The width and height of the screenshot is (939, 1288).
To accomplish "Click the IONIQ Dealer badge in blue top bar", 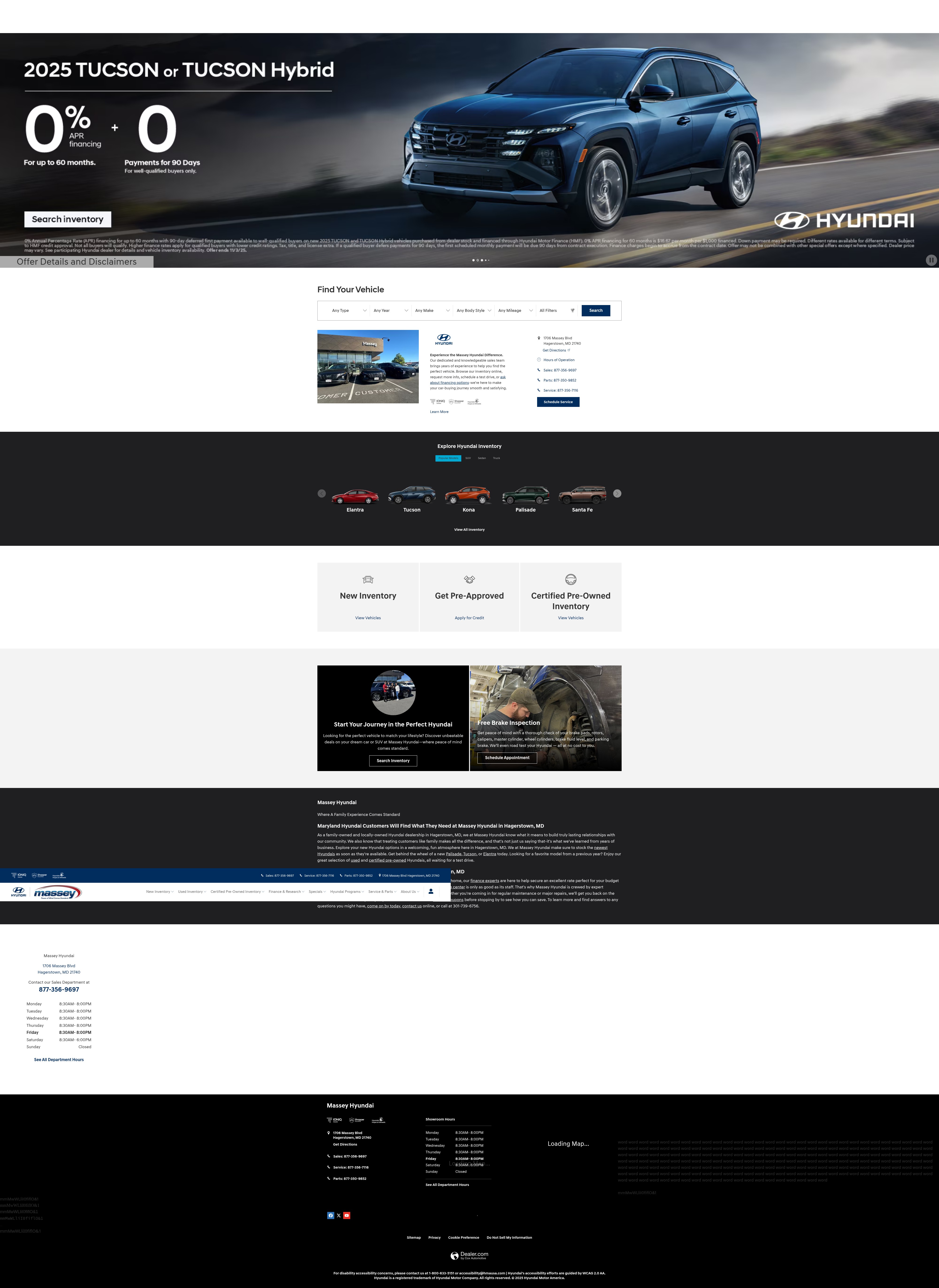I will click(19, 875).
